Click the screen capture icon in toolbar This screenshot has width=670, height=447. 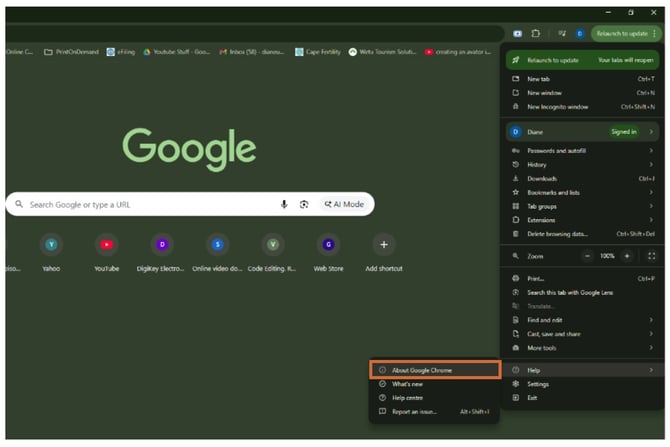click(x=517, y=33)
